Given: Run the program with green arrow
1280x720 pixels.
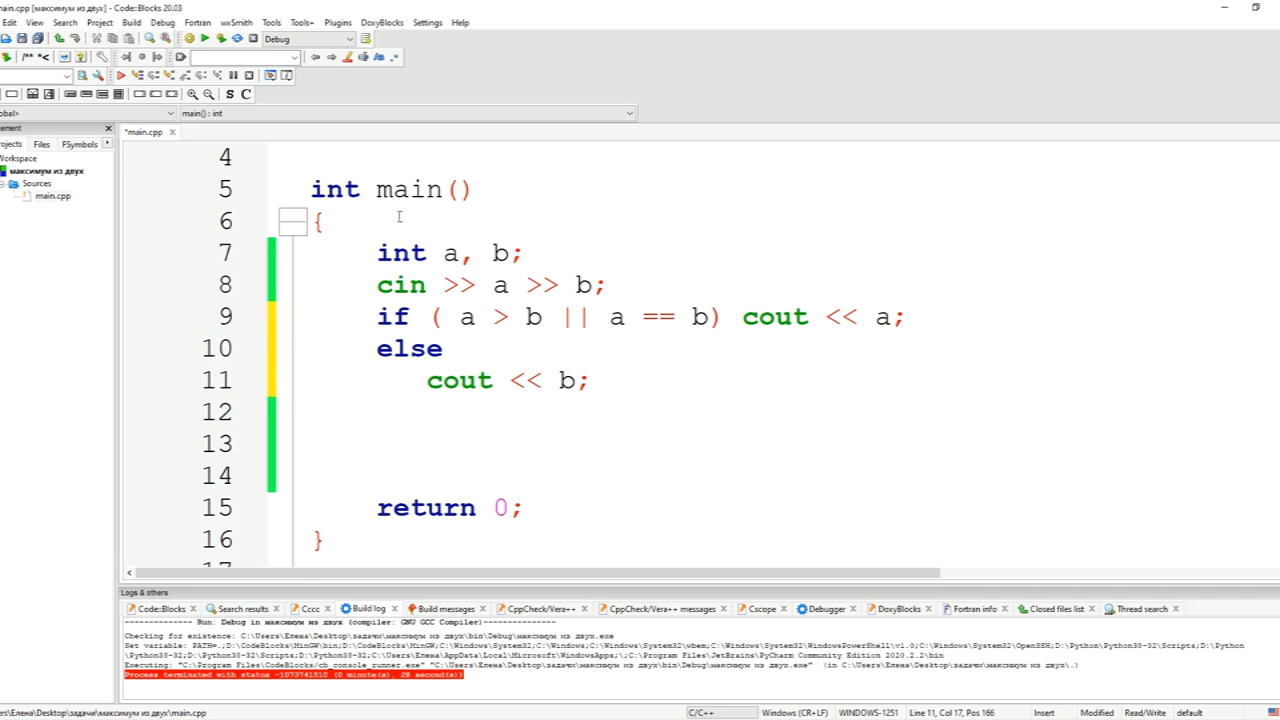Looking at the screenshot, I should [x=205, y=38].
